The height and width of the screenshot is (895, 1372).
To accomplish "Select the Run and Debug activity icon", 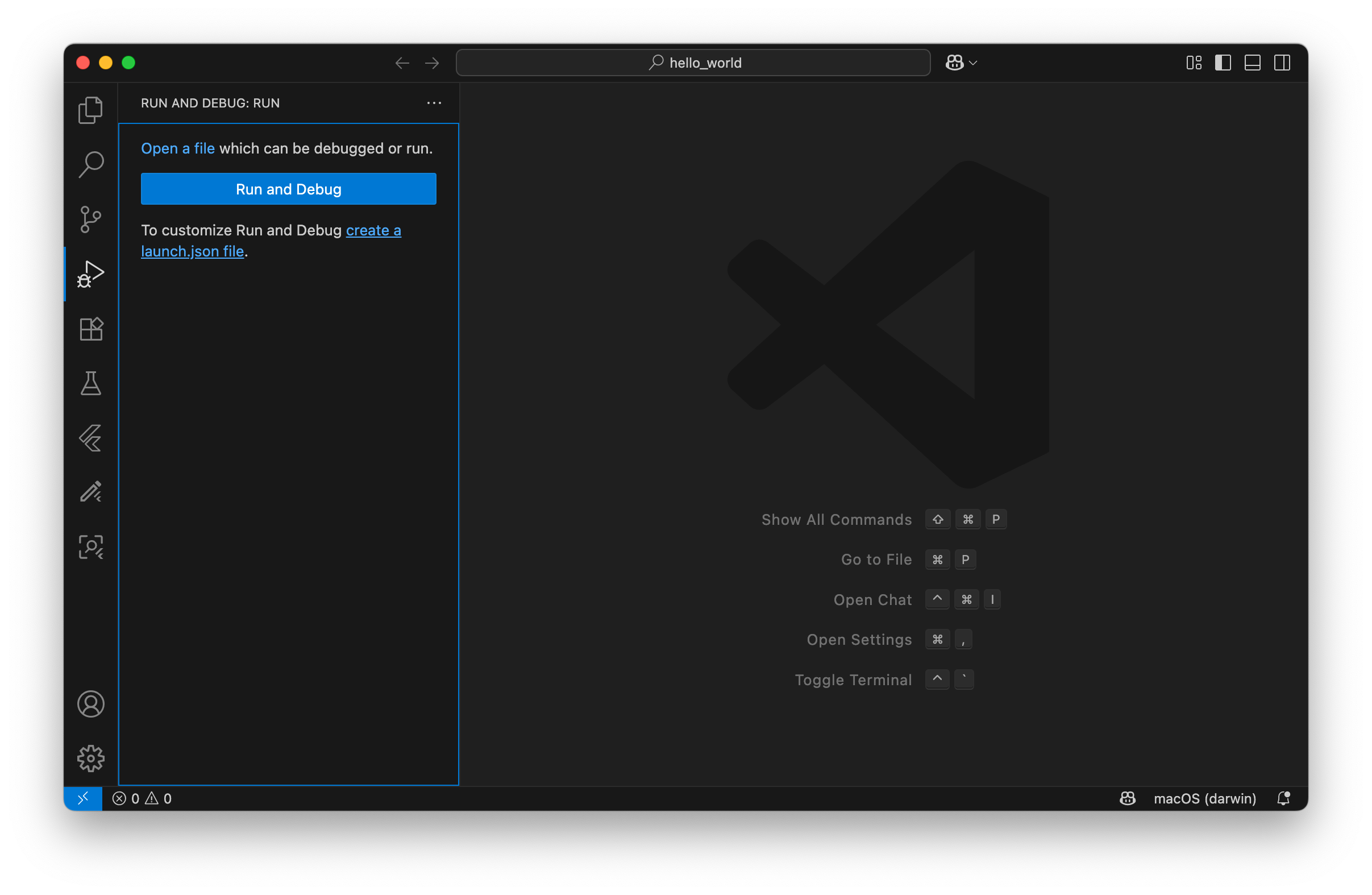I will tap(90, 274).
